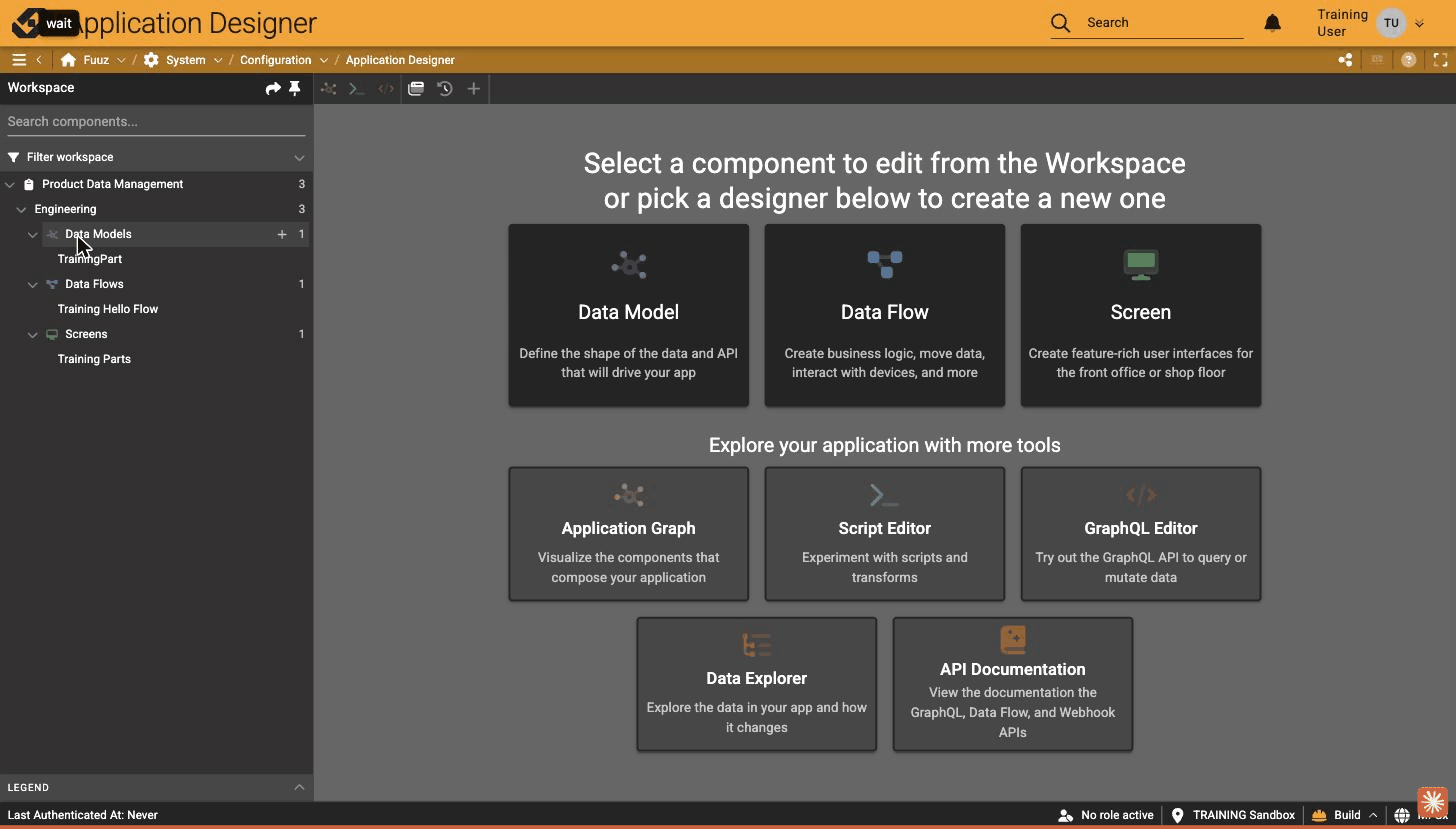
Task: Collapse the Screens tree node
Action: pos(33,334)
